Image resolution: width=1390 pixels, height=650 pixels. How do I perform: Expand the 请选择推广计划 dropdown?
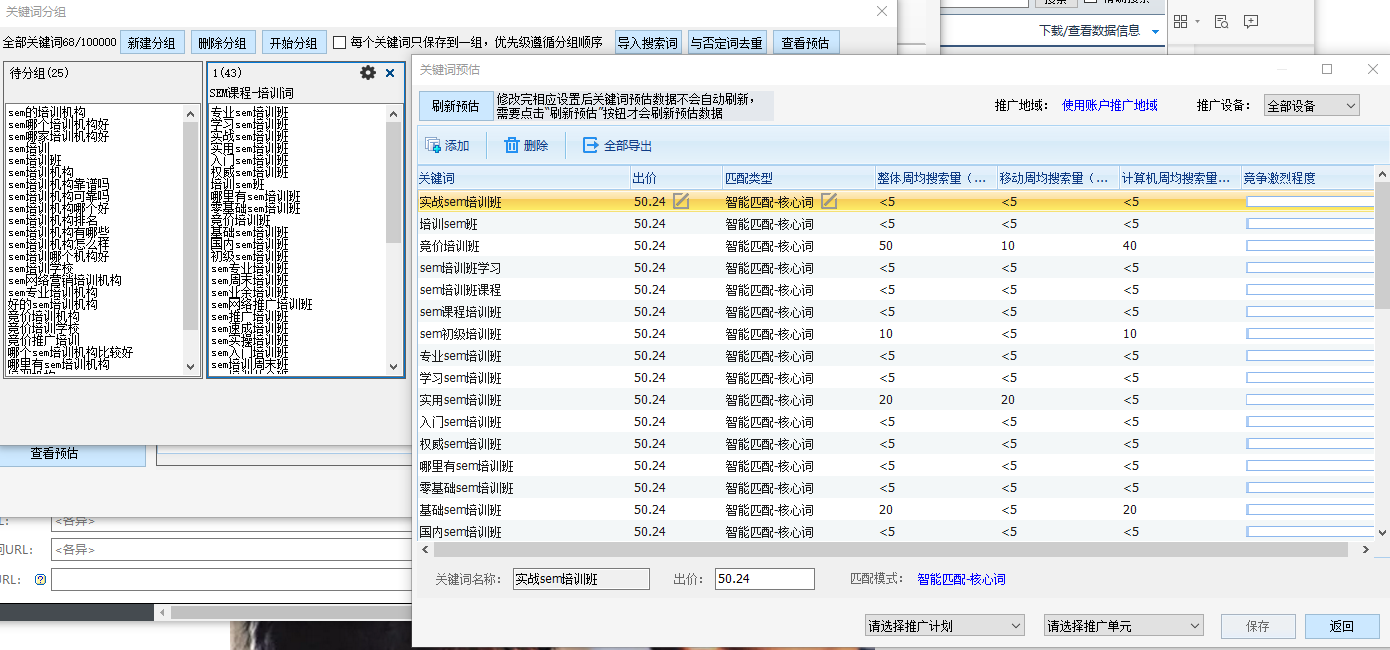click(x=944, y=626)
